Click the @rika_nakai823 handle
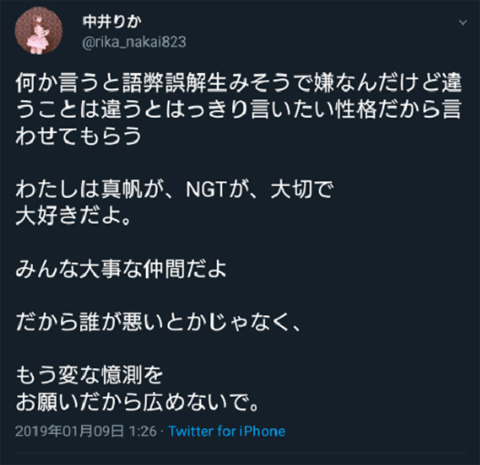 click(x=134, y=42)
